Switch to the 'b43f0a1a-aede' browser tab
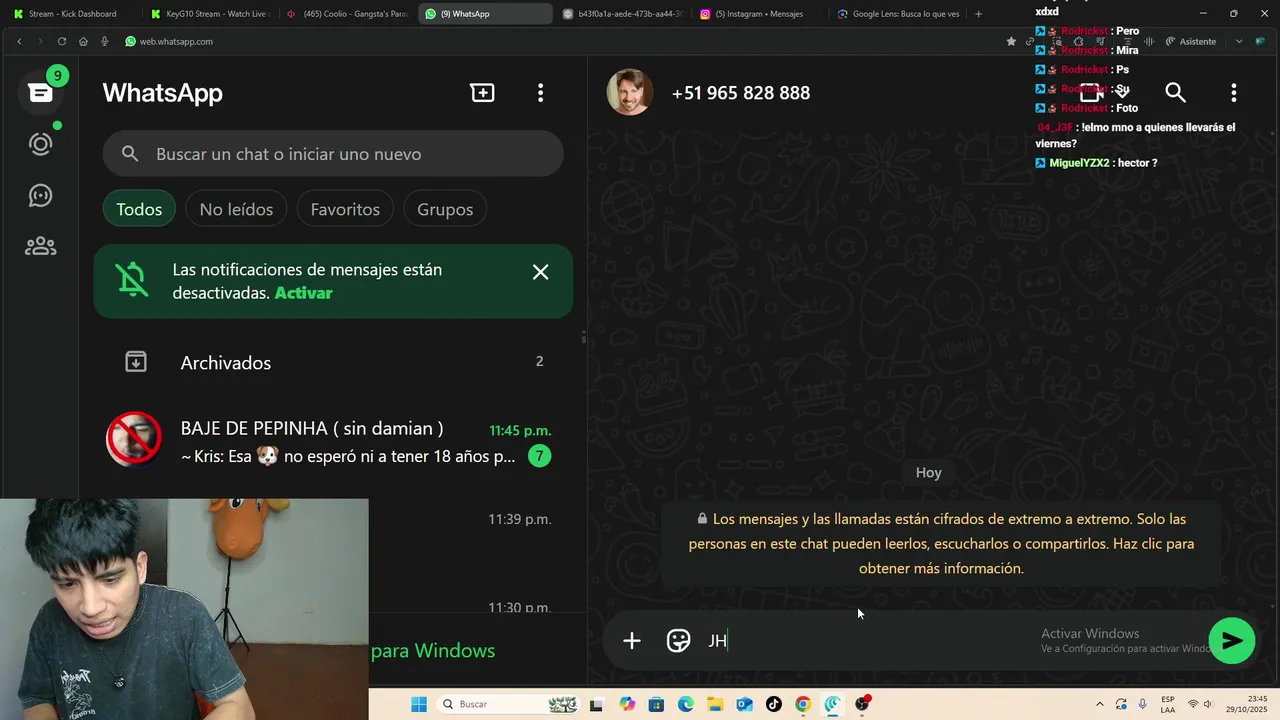The height and width of the screenshot is (720, 1280). coord(621,14)
